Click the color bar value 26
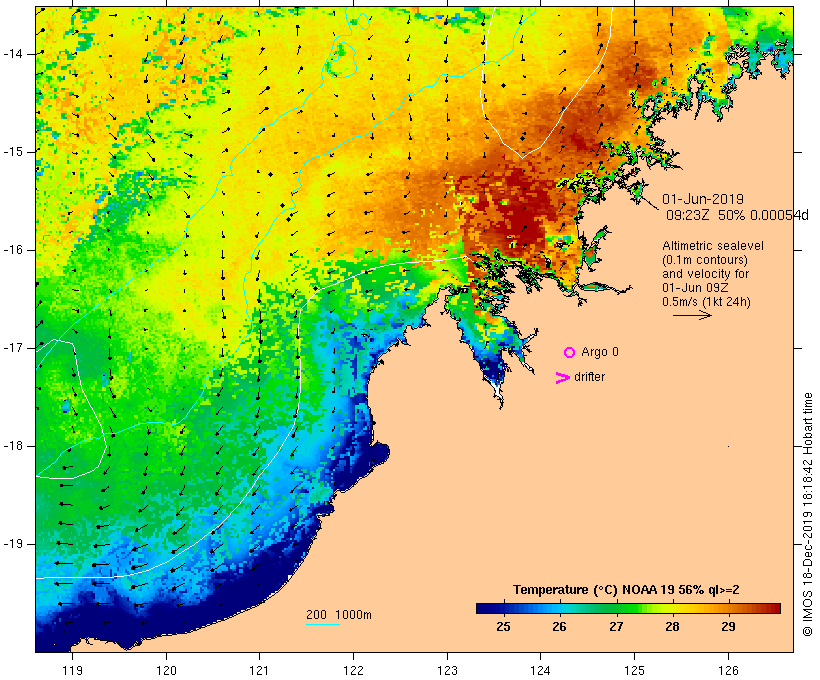 [x=559, y=626]
